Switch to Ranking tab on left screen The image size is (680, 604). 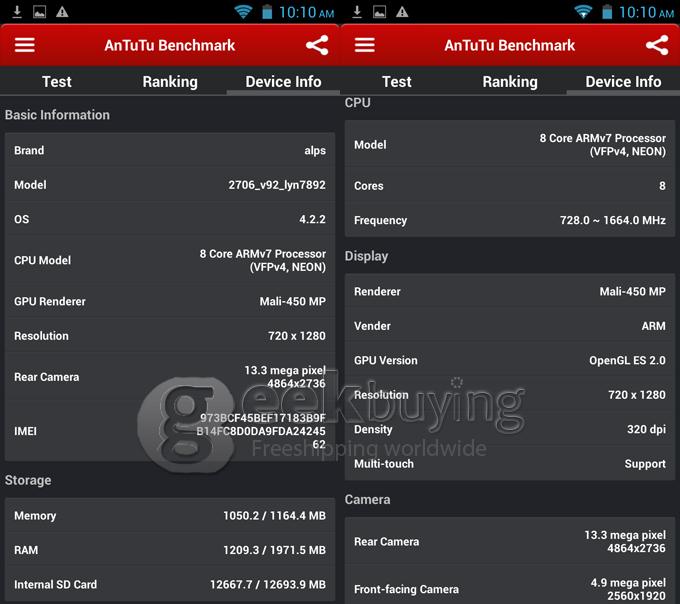pos(170,82)
